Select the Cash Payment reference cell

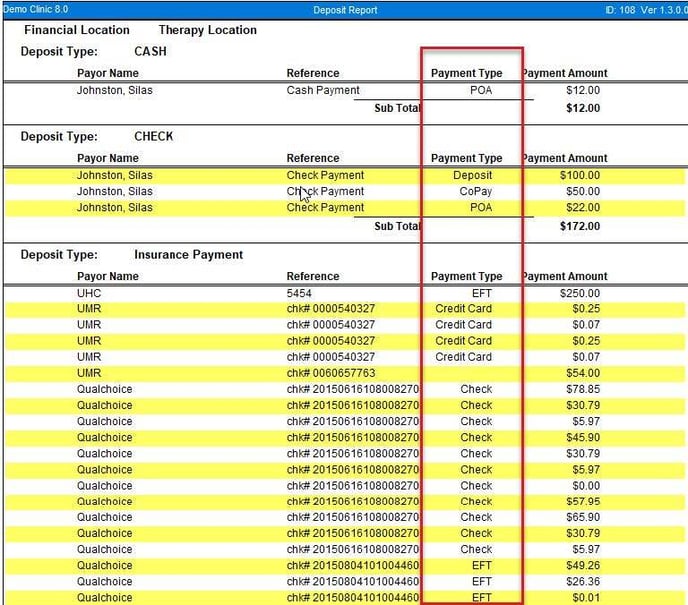323,90
